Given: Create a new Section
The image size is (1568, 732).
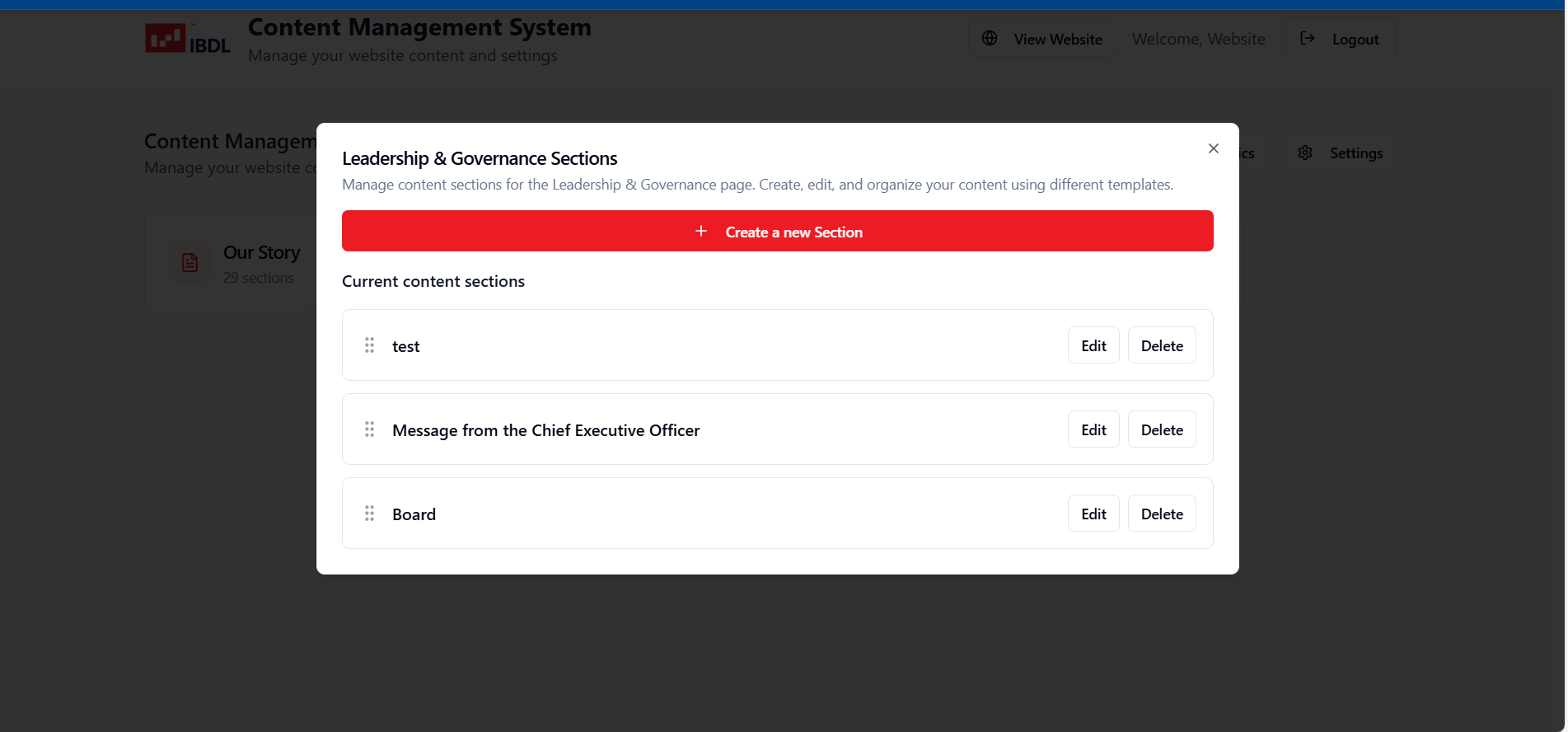Looking at the screenshot, I should click(777, 232).
